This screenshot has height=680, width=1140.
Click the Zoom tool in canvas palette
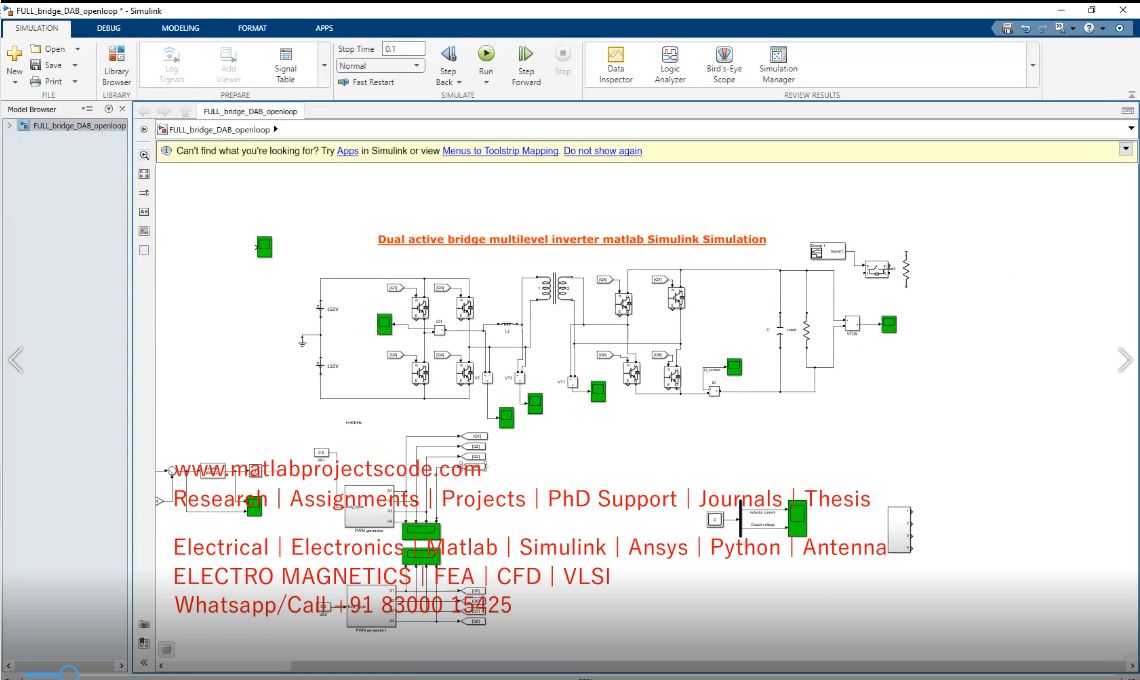[x=144, y=155]
